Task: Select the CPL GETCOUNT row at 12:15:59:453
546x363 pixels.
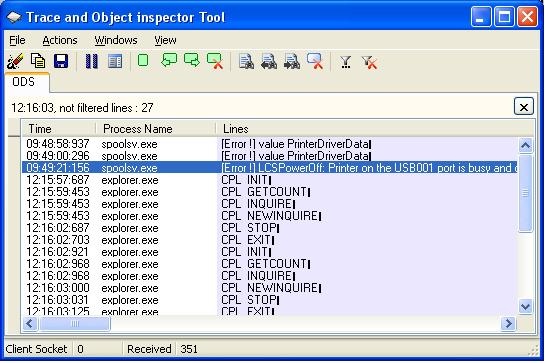Action: pos(270,192)
